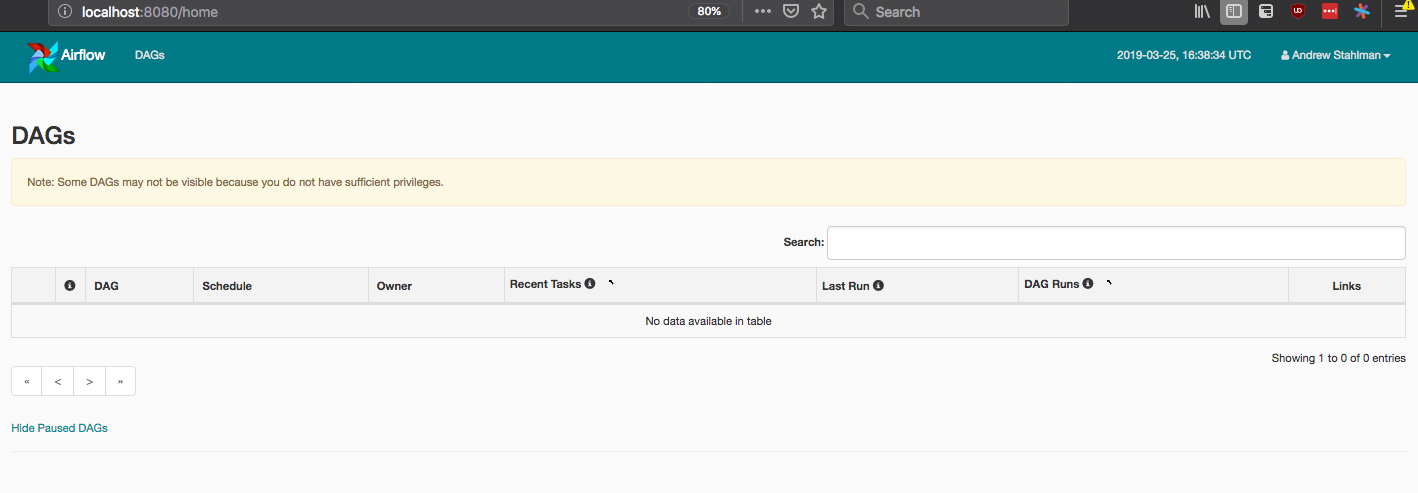The width and height of the screenshot is (1418, 493).
Task: Click the Owner column header
Action: pos(436,286)
